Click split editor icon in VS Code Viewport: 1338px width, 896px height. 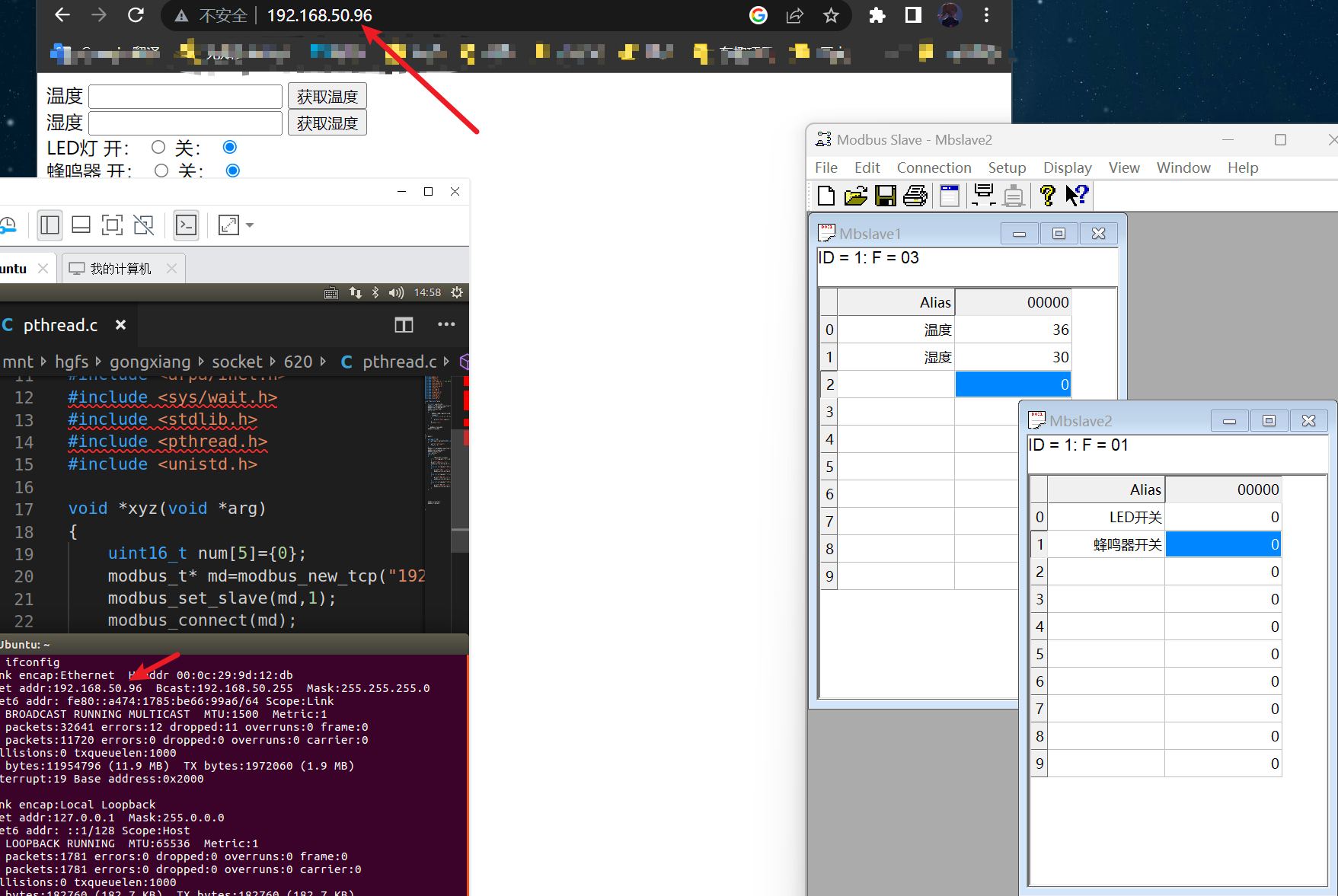pos(404,325)
